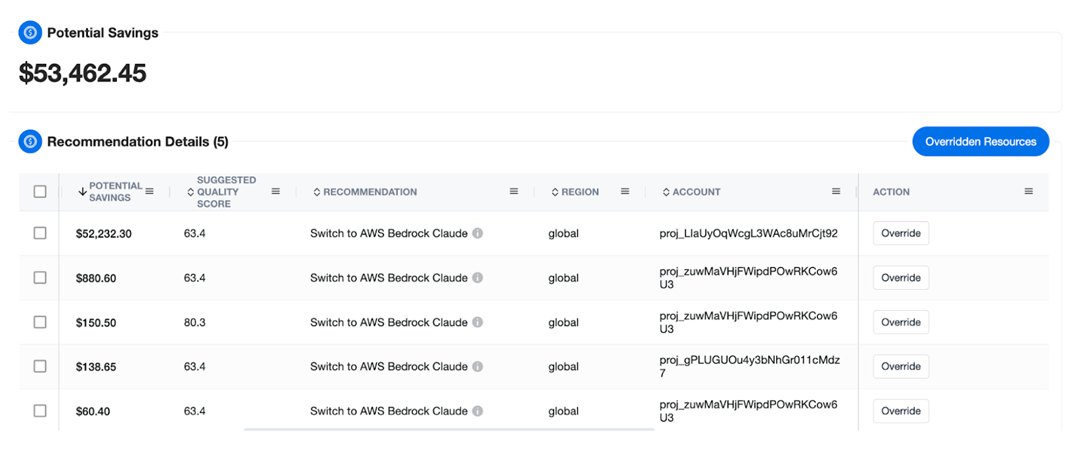Screen dimensions: 1084x452
Task: Open Recommendation column menu icon
Action: [x=514, y=191]
